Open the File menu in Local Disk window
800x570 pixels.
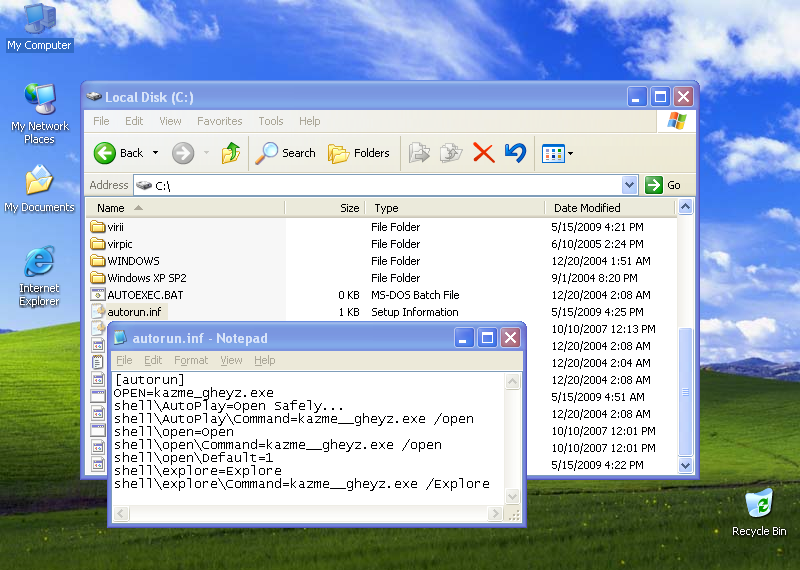(101, 121)
